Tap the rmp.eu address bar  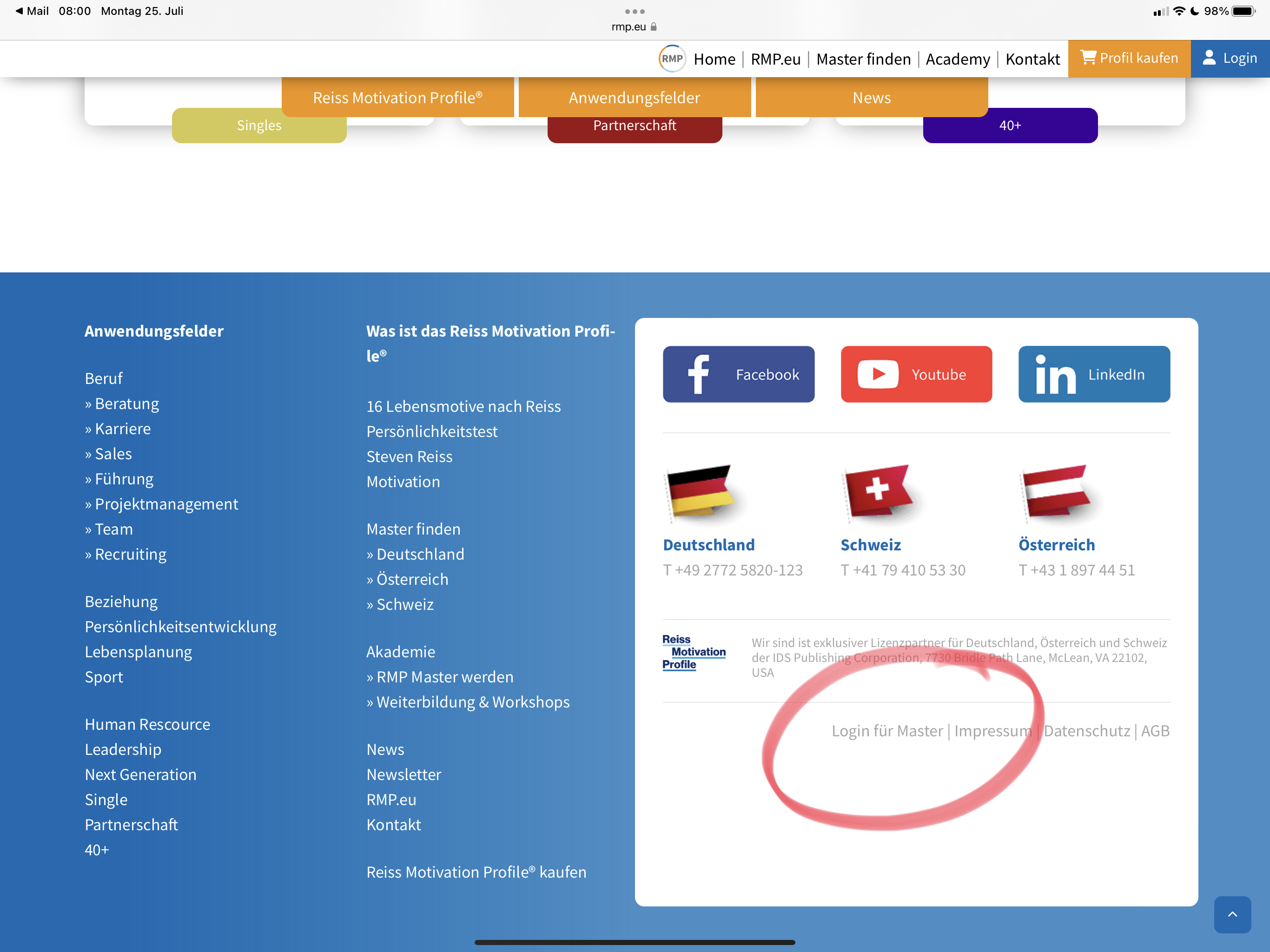[x=635, y=26]
